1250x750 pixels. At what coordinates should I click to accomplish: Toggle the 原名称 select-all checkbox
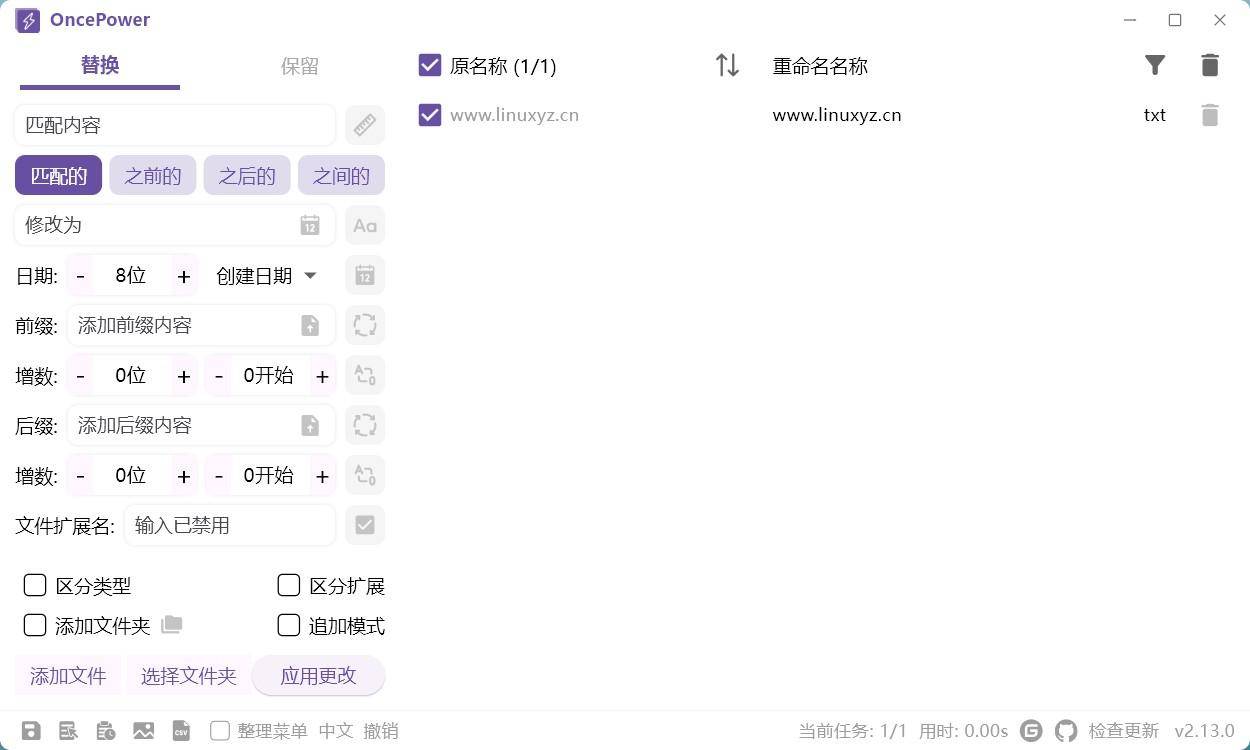pyautogui.click(x=430, y=65)
